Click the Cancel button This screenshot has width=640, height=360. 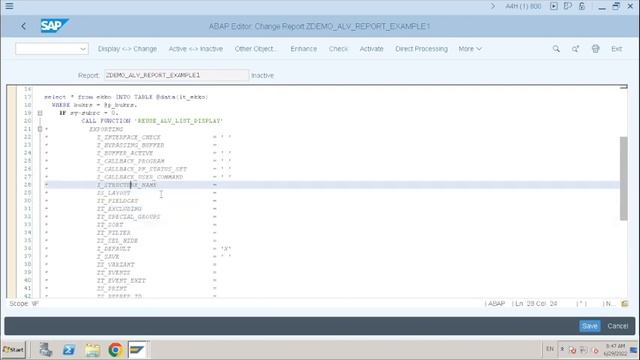(618, 326)
